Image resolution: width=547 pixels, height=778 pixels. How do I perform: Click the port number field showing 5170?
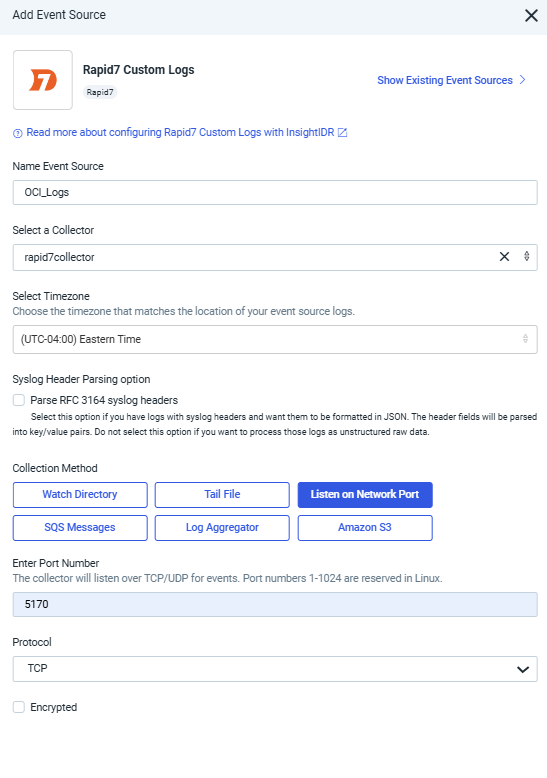pos(275,604)
